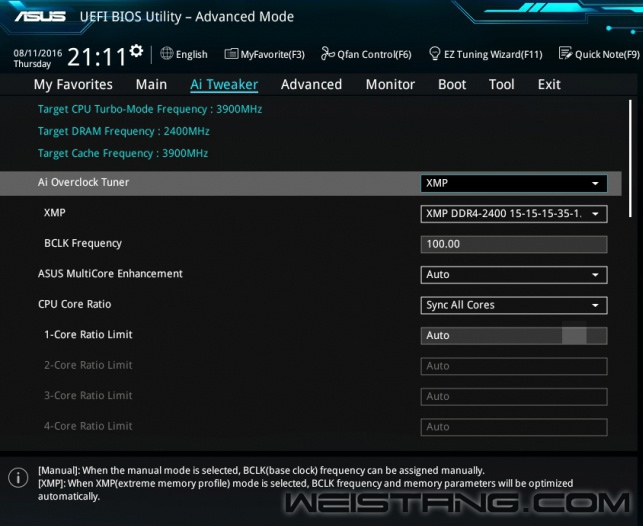Open the Tool tab

(x=502, y=84)
